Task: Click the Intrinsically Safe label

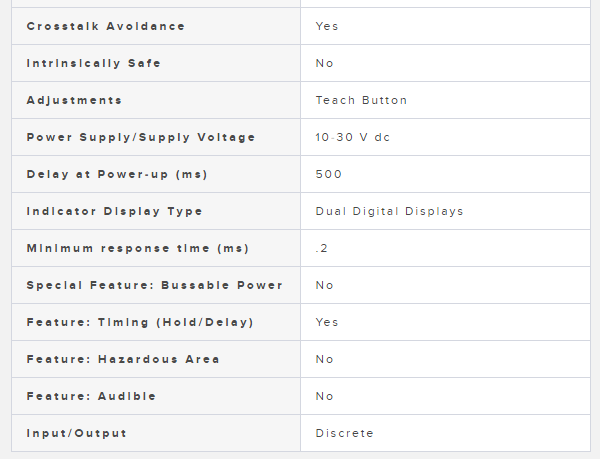Action: coord(93,63)
